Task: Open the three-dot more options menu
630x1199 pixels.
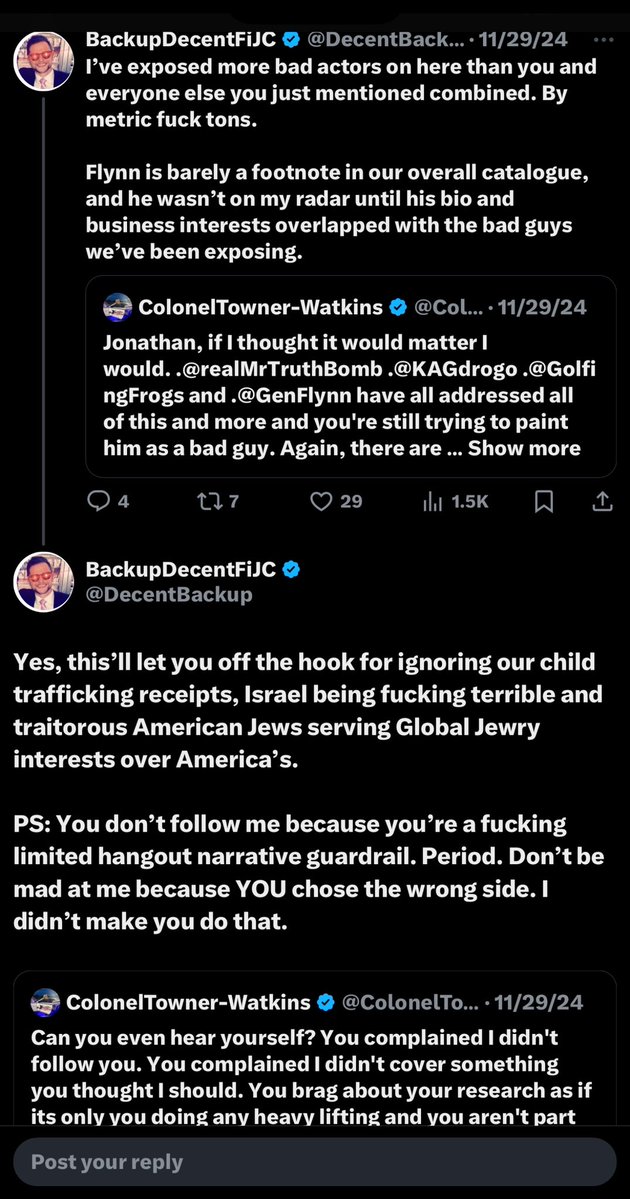Action: click(602, 40)
